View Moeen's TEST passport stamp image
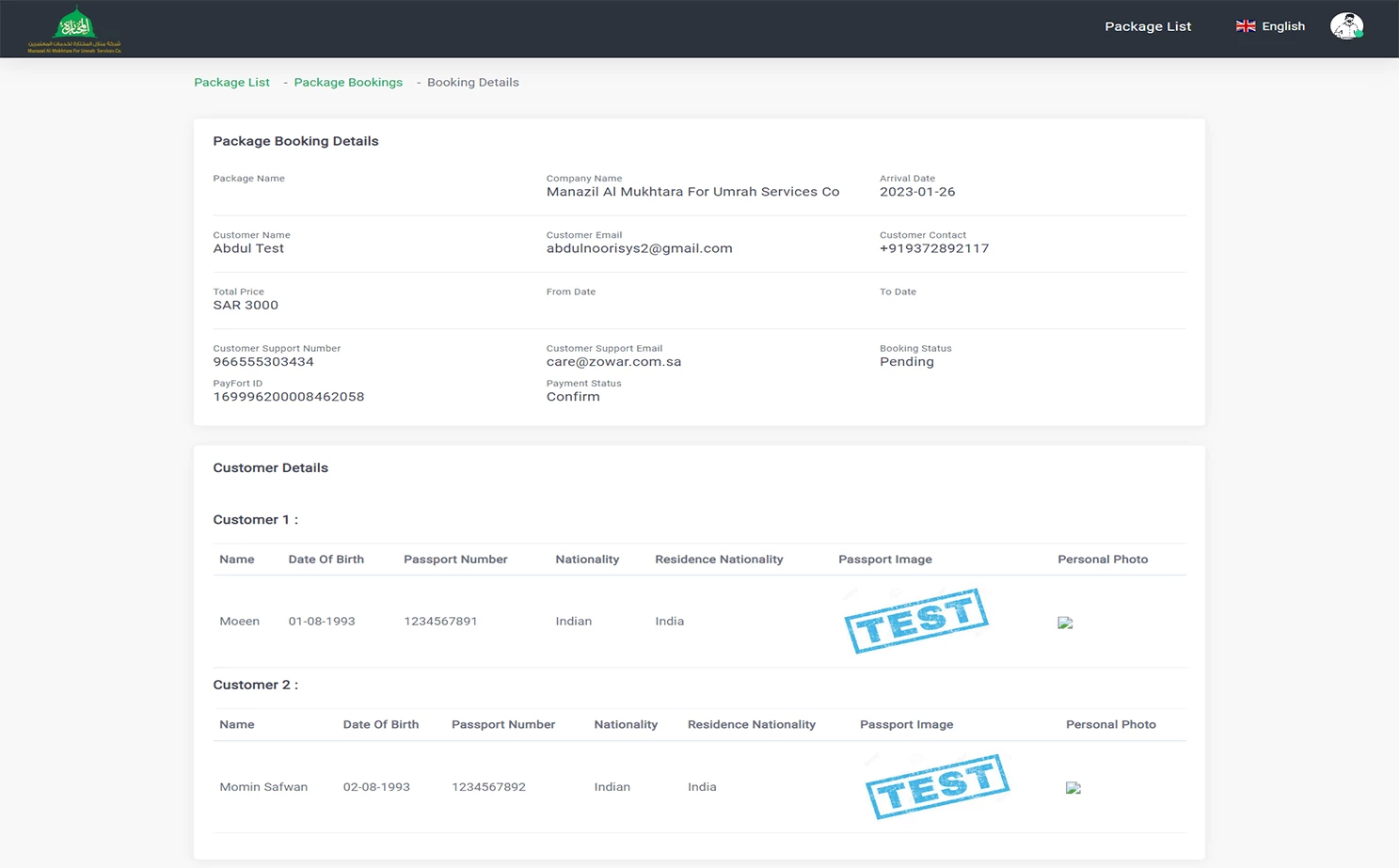Image resolution: width=1399 pixels, height=868 pixels. pyautogui.click(x=915, y=621)
